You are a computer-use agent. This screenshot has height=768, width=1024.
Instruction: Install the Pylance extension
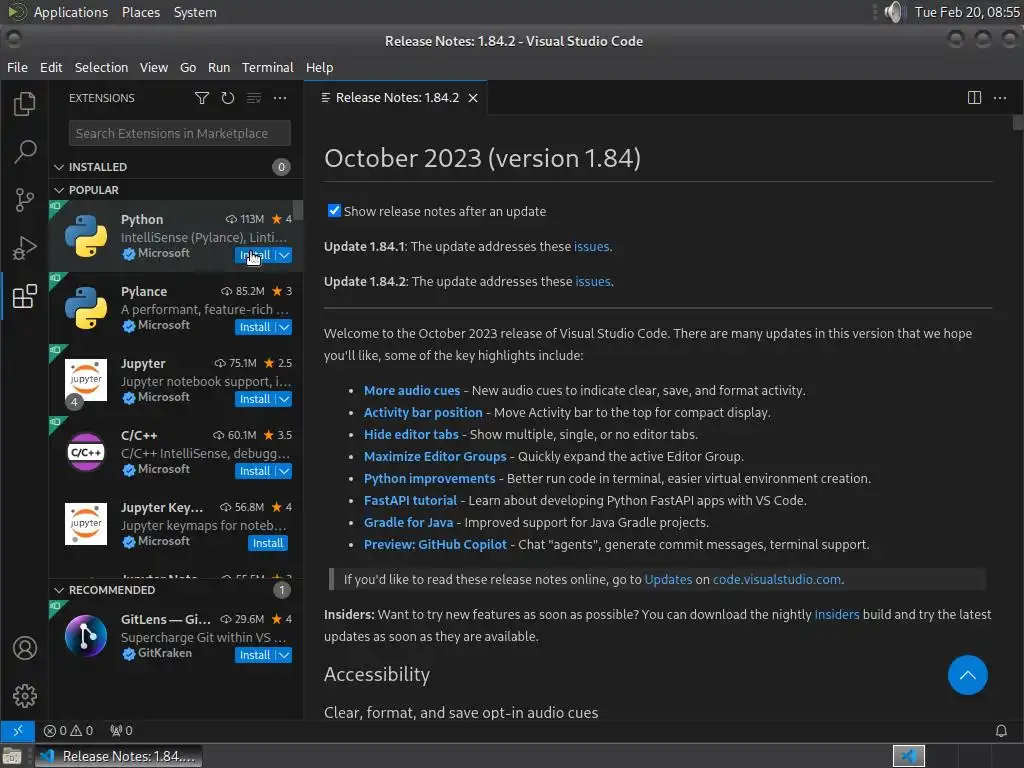(x=255, y=327)
